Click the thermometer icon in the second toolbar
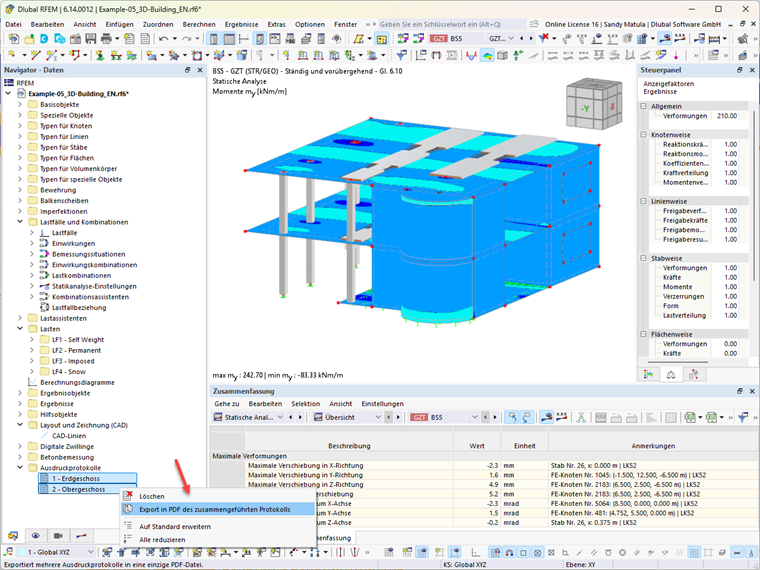The width and height of the screenshot is (760, 570). [x=676, y=55]
